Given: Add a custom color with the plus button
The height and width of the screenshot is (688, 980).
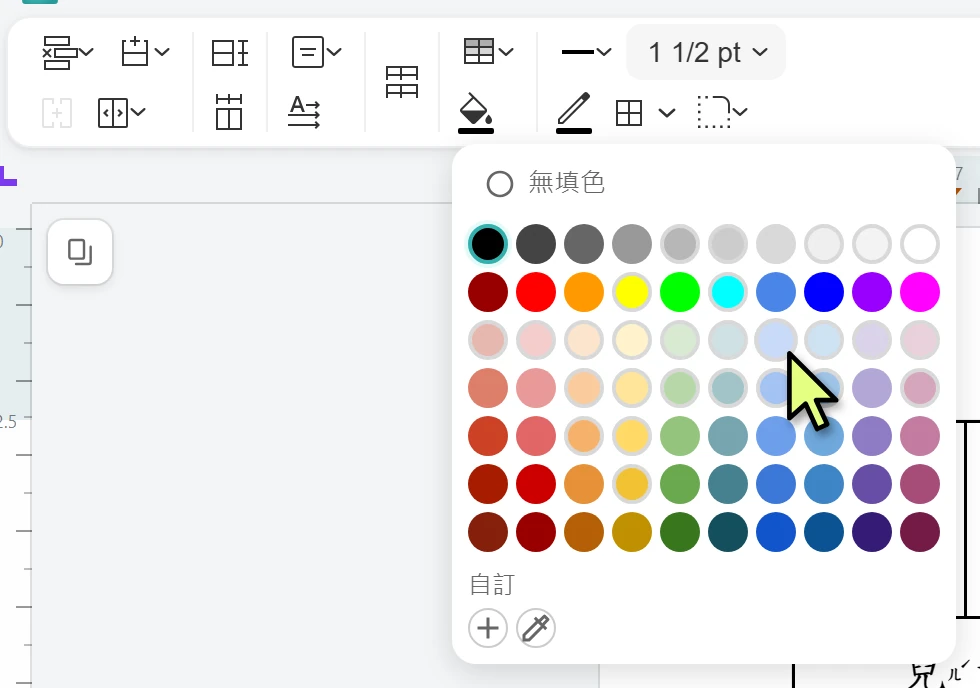Looking at the screenshot, I should click(488, 628).
